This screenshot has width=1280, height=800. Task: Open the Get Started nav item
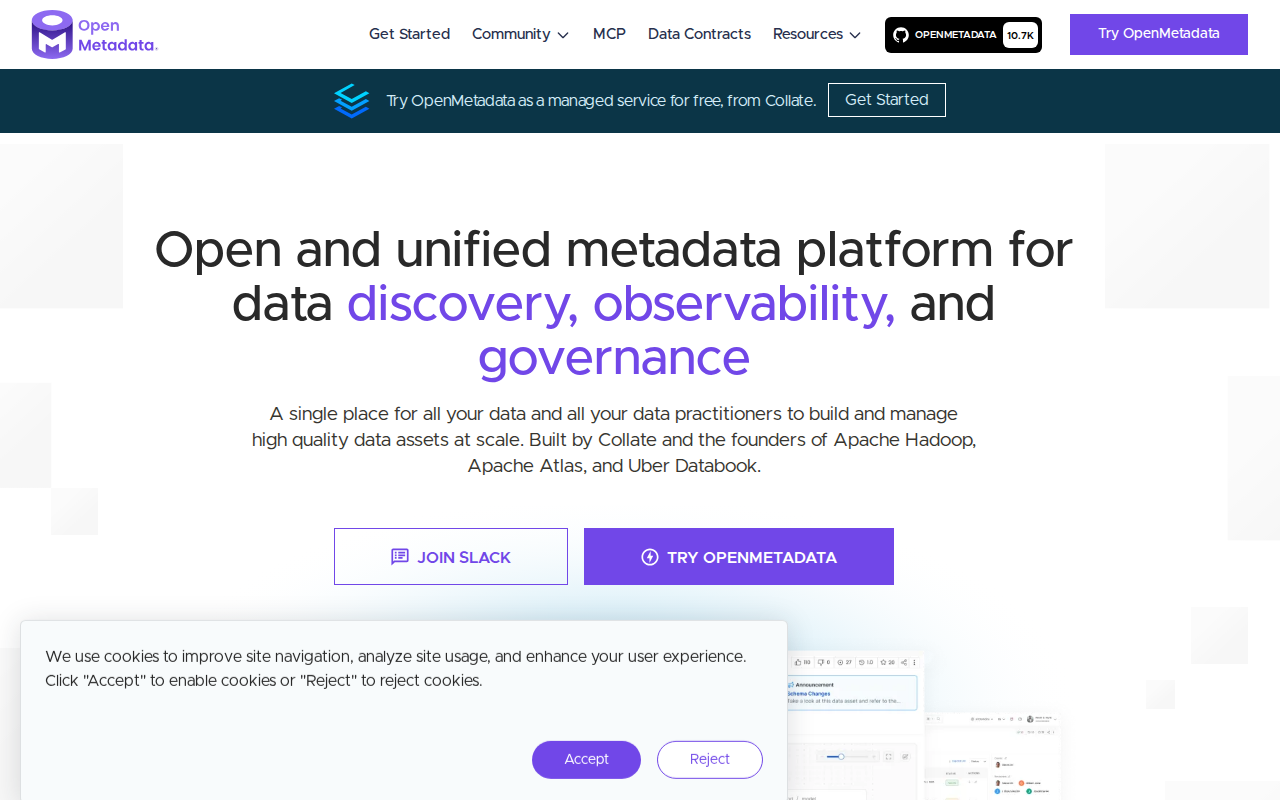pos(409,34)
